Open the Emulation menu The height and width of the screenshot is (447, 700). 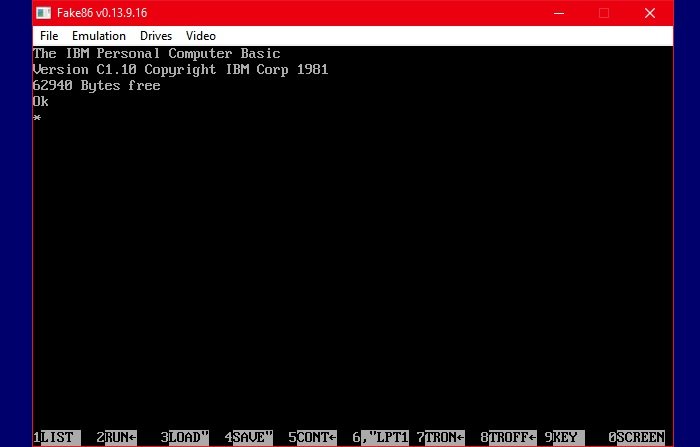[x=99, y=36]
